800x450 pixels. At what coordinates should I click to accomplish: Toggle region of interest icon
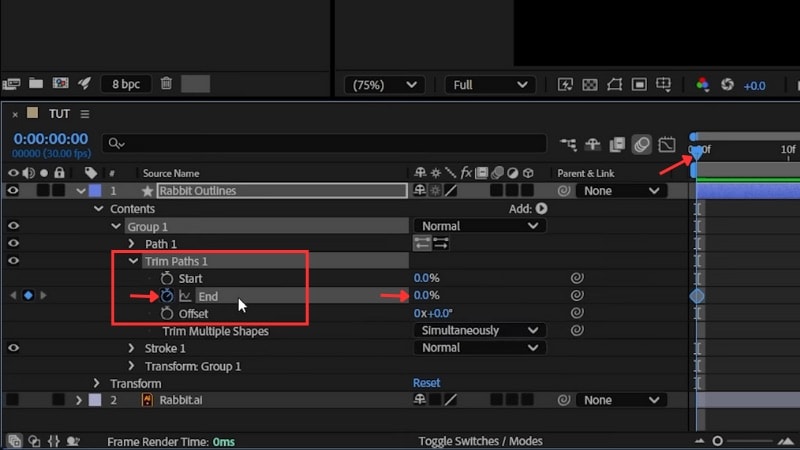639,85
